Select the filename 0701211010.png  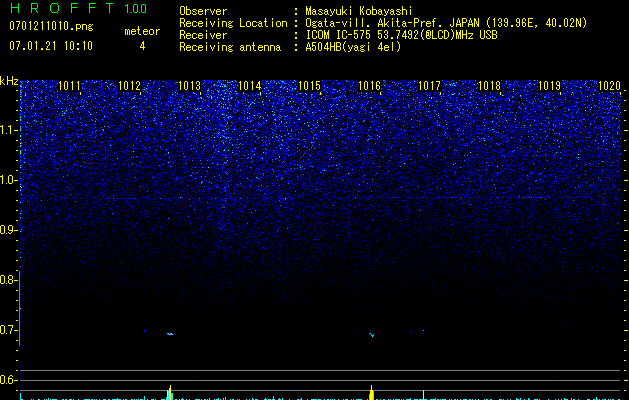coord(51,27)
